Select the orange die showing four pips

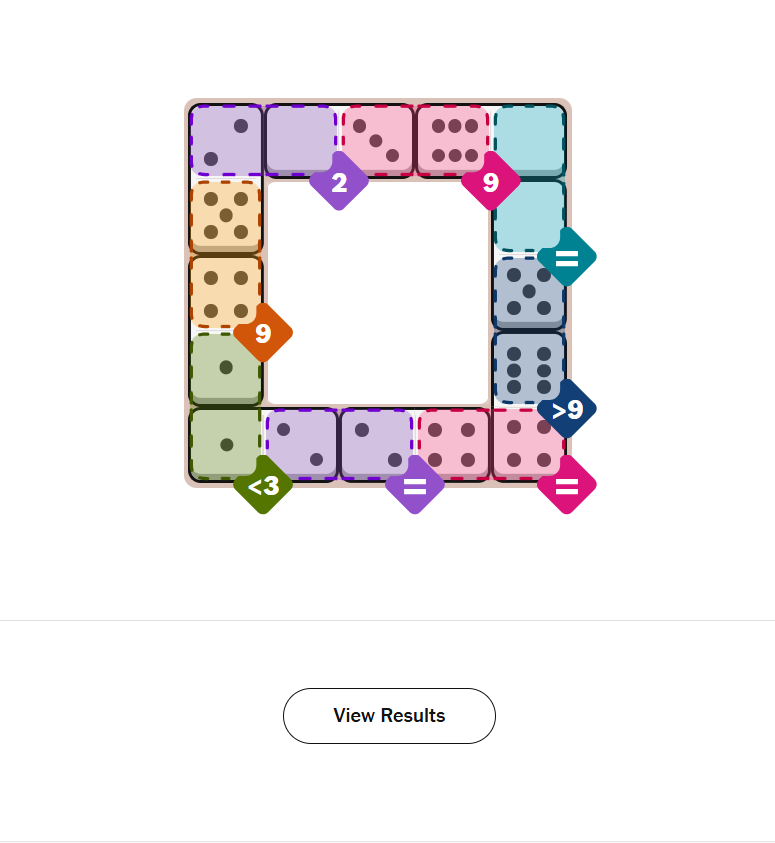coord(226,291)
